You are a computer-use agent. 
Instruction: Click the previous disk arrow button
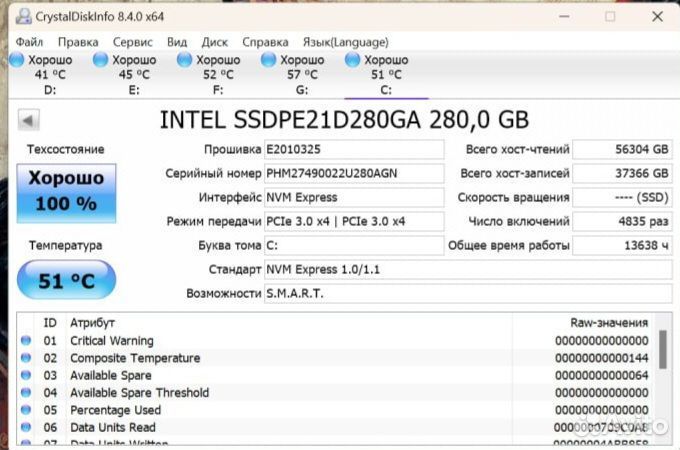click(x=29, y=120)
